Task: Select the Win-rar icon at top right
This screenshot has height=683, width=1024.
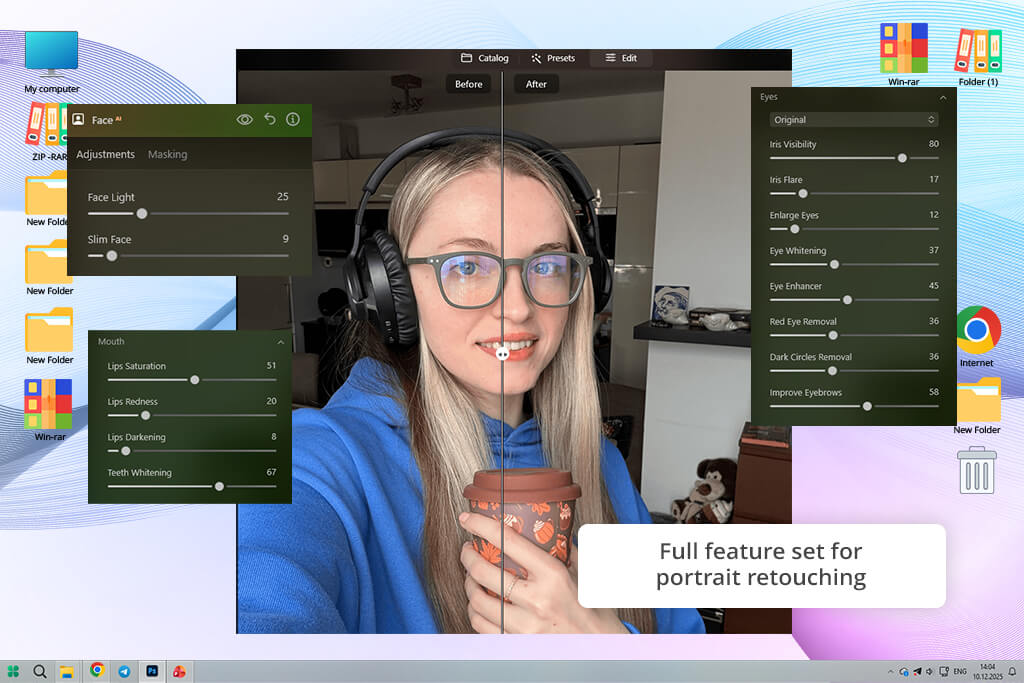Action: pyautogui.click(x=903, y=54)
